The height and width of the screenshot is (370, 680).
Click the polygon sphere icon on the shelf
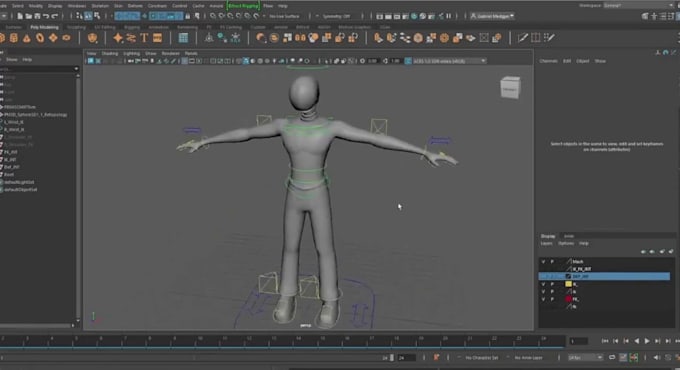[x=1, y=38]
